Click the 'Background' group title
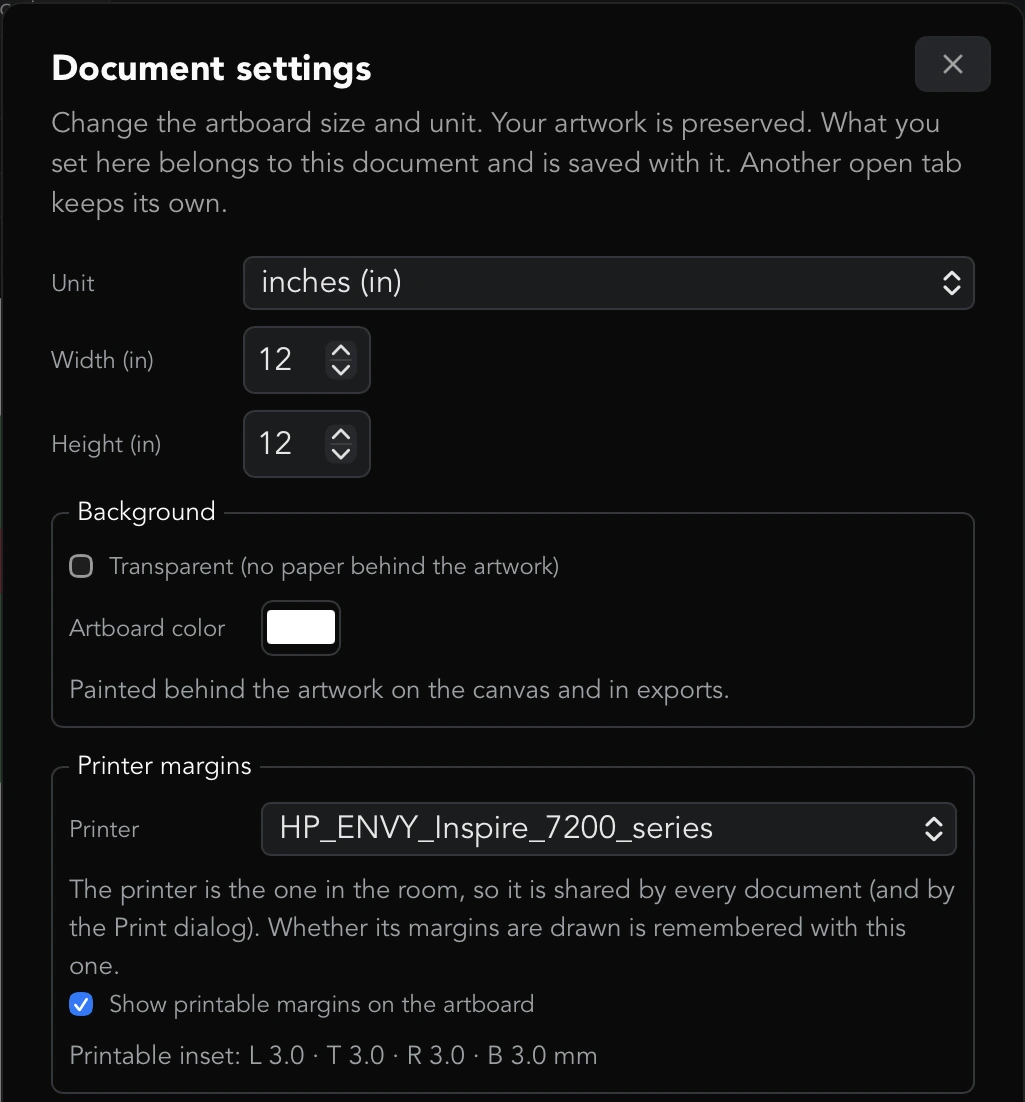Viewport: 1025px width, 1102px height. coord(146,512)
